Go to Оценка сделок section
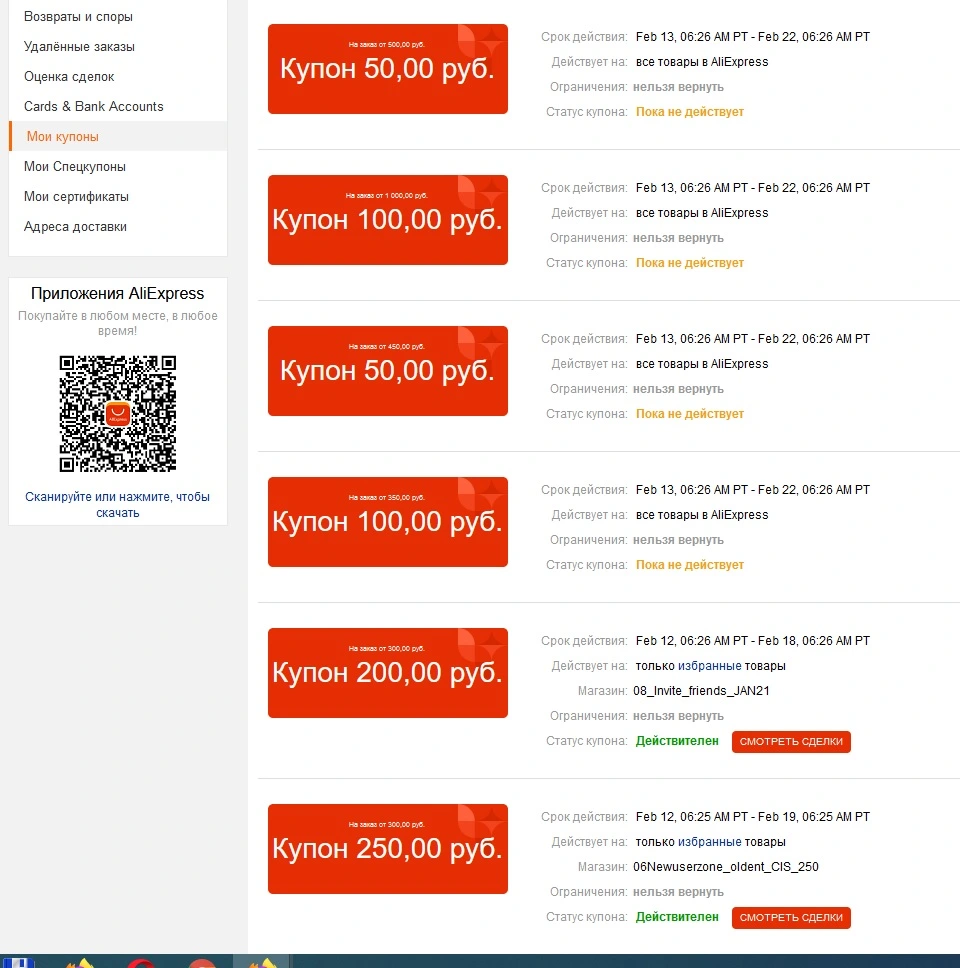This screenshot has width=960, height=968. coord(69,77)
